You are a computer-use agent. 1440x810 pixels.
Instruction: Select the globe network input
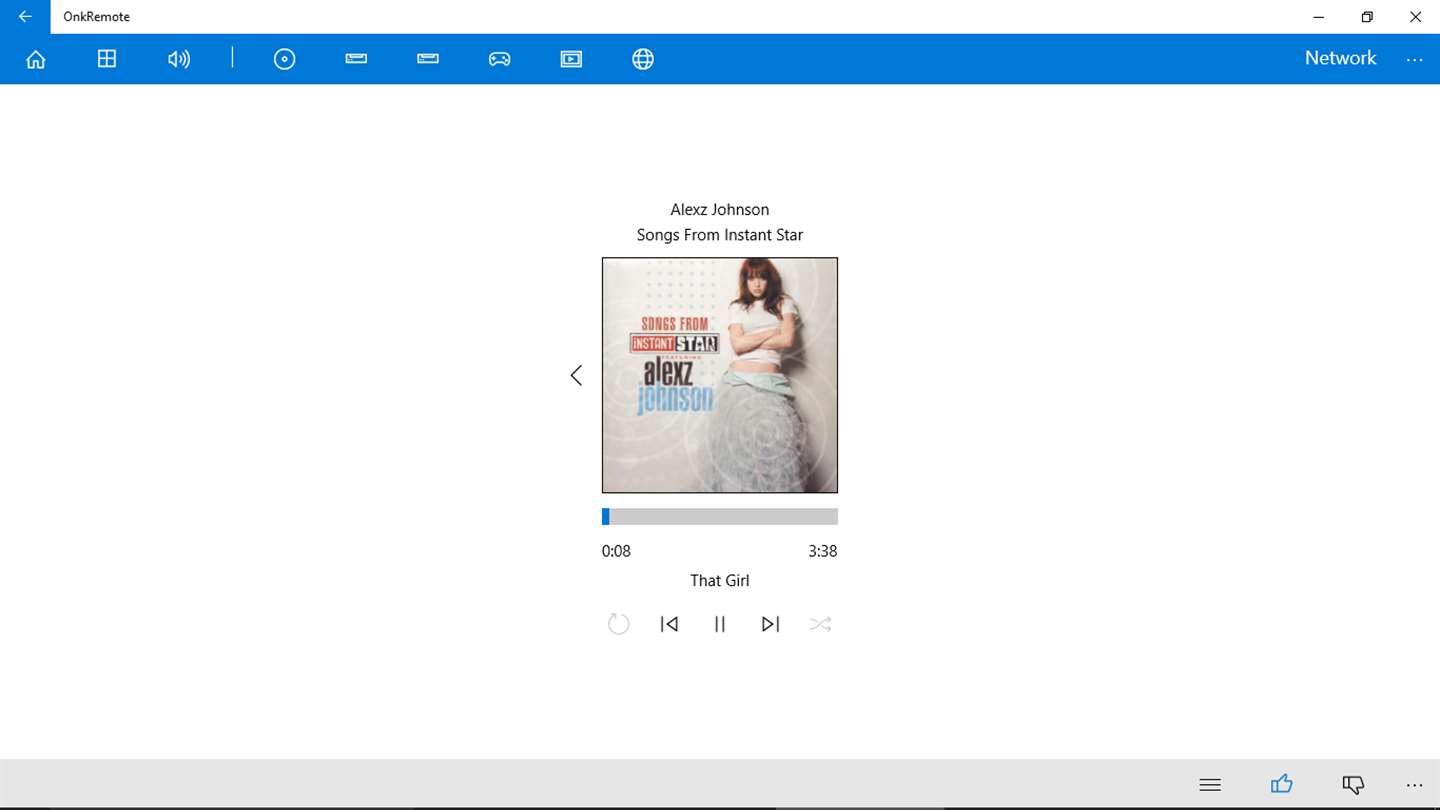click(x=643, y=59)
